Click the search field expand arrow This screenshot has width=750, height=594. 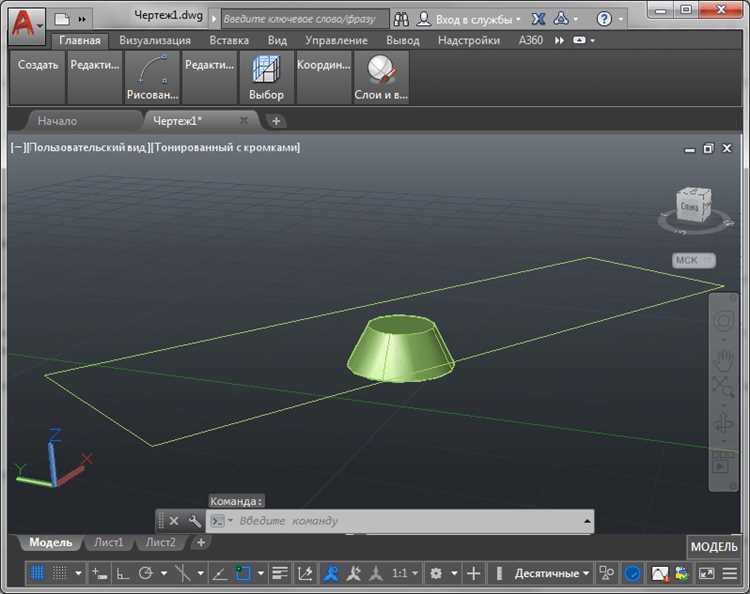(214, 19)
